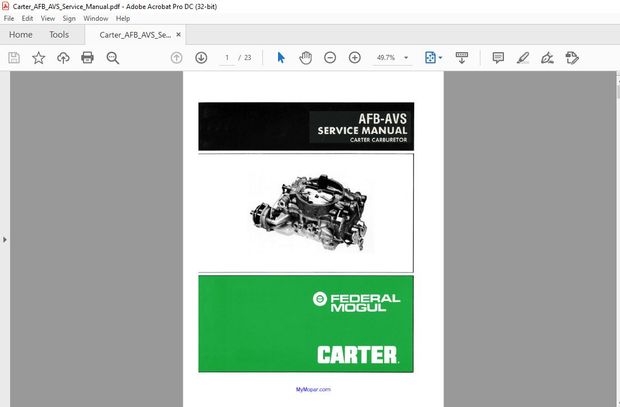Screen dimensions: 620x407
Task: Open fit page display options icon
Action: point(433,58)
